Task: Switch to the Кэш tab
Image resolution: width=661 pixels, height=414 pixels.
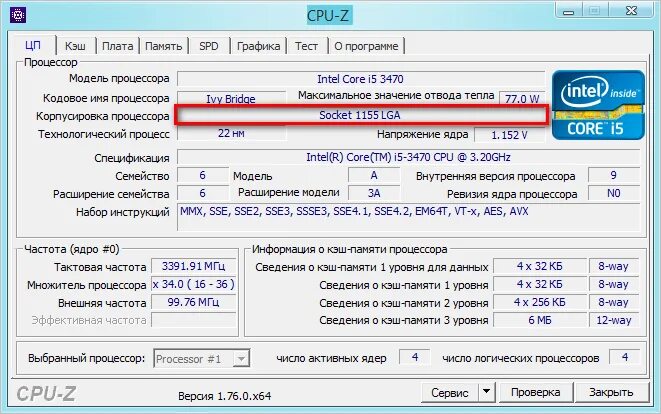Action: tap(75, 46)
